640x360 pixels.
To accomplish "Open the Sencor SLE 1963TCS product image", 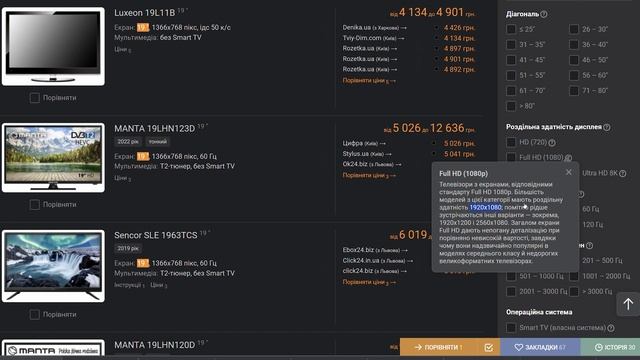I will pos(53,266).
